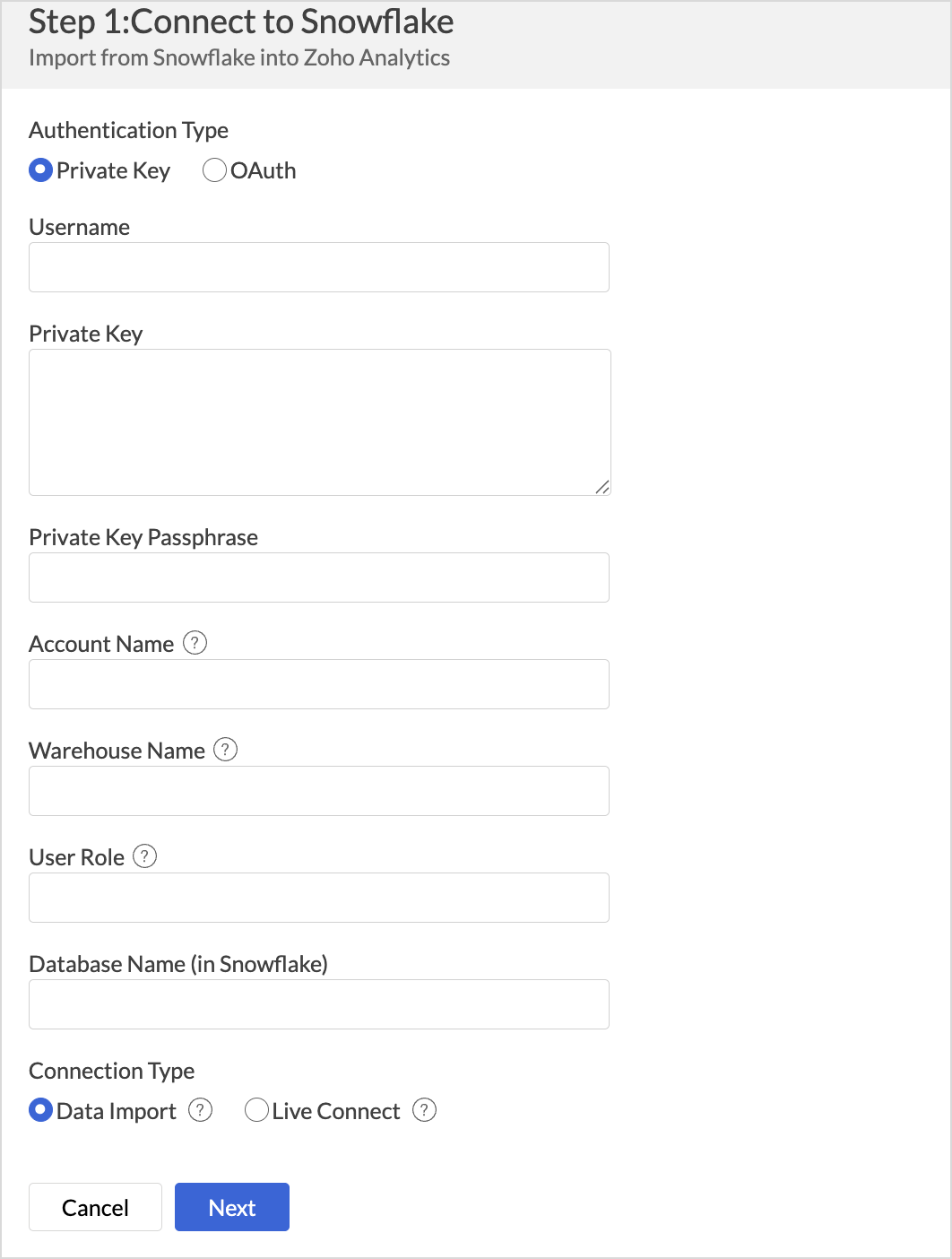Open the Live Connect help icon
The height and width of the screenshot is (1259, 952).
tap(424, 1110)
